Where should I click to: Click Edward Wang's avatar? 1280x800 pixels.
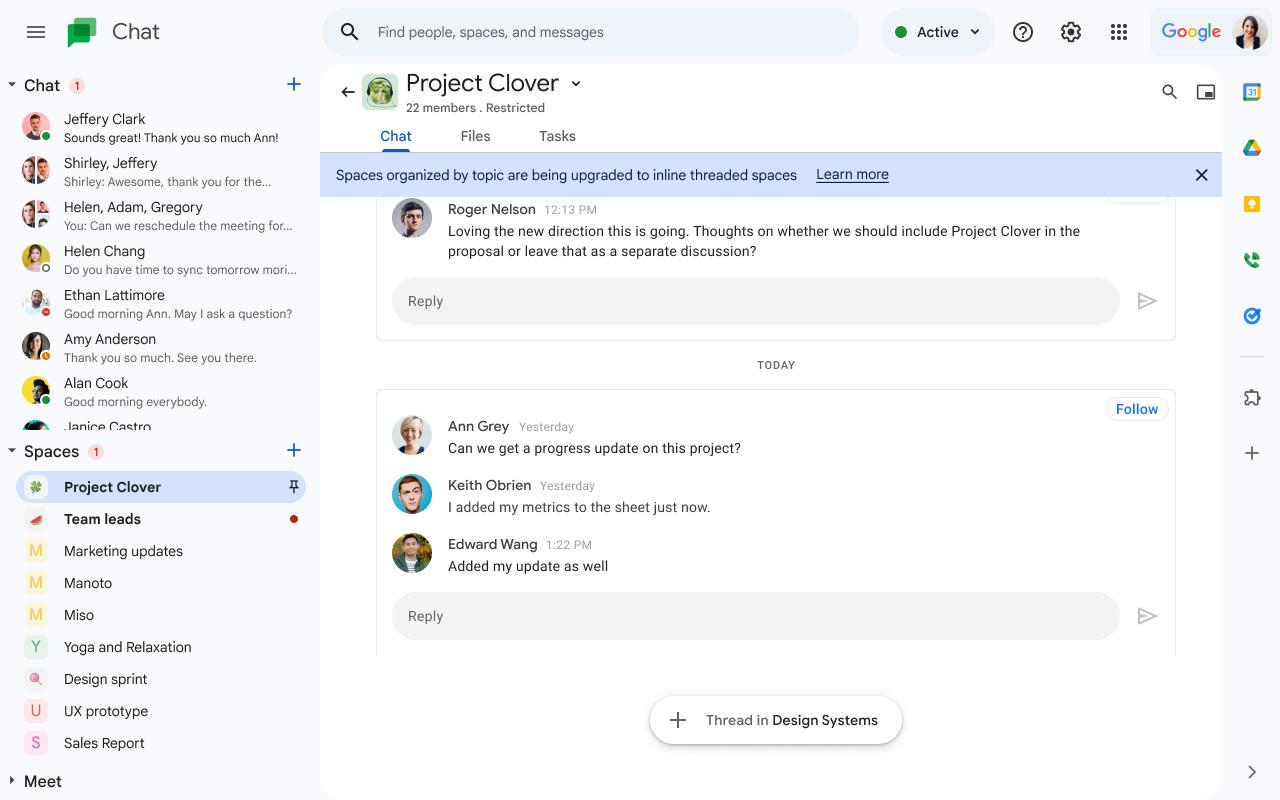click(412, 553)
